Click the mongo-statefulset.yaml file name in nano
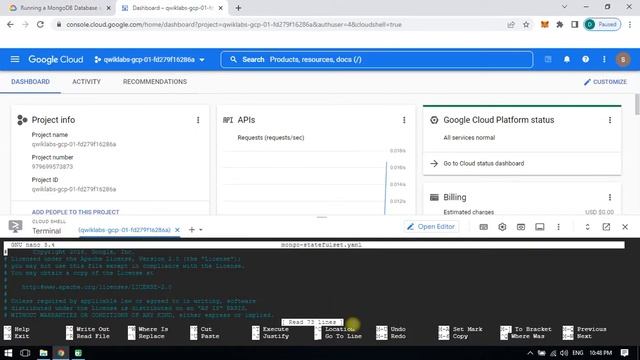The image size is (640, 360). tap(321, 245)
